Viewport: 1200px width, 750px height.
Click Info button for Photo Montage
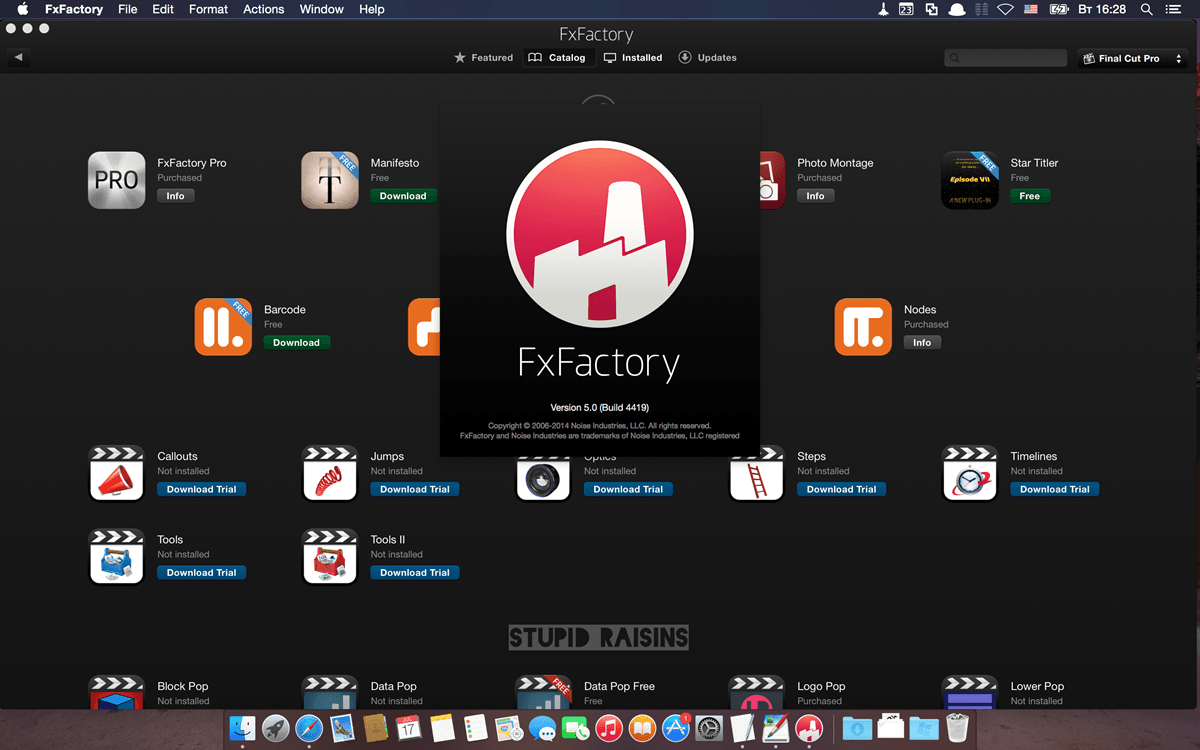tap(815, 196)
